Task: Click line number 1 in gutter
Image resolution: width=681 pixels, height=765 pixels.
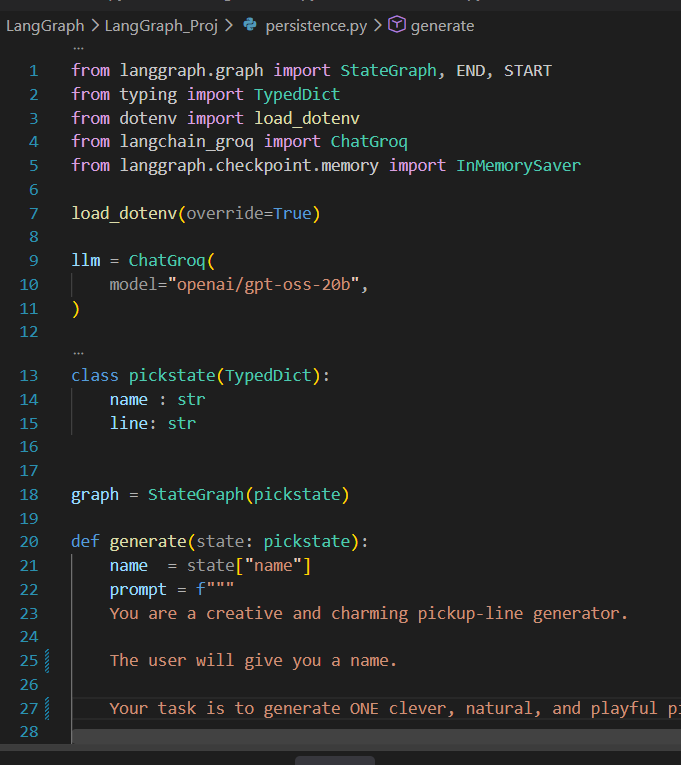Action: [34, 71]
